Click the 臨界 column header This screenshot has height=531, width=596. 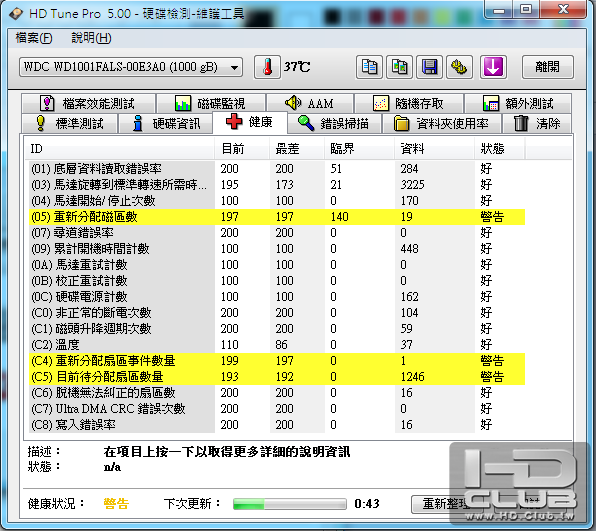(x=359, y=149)
